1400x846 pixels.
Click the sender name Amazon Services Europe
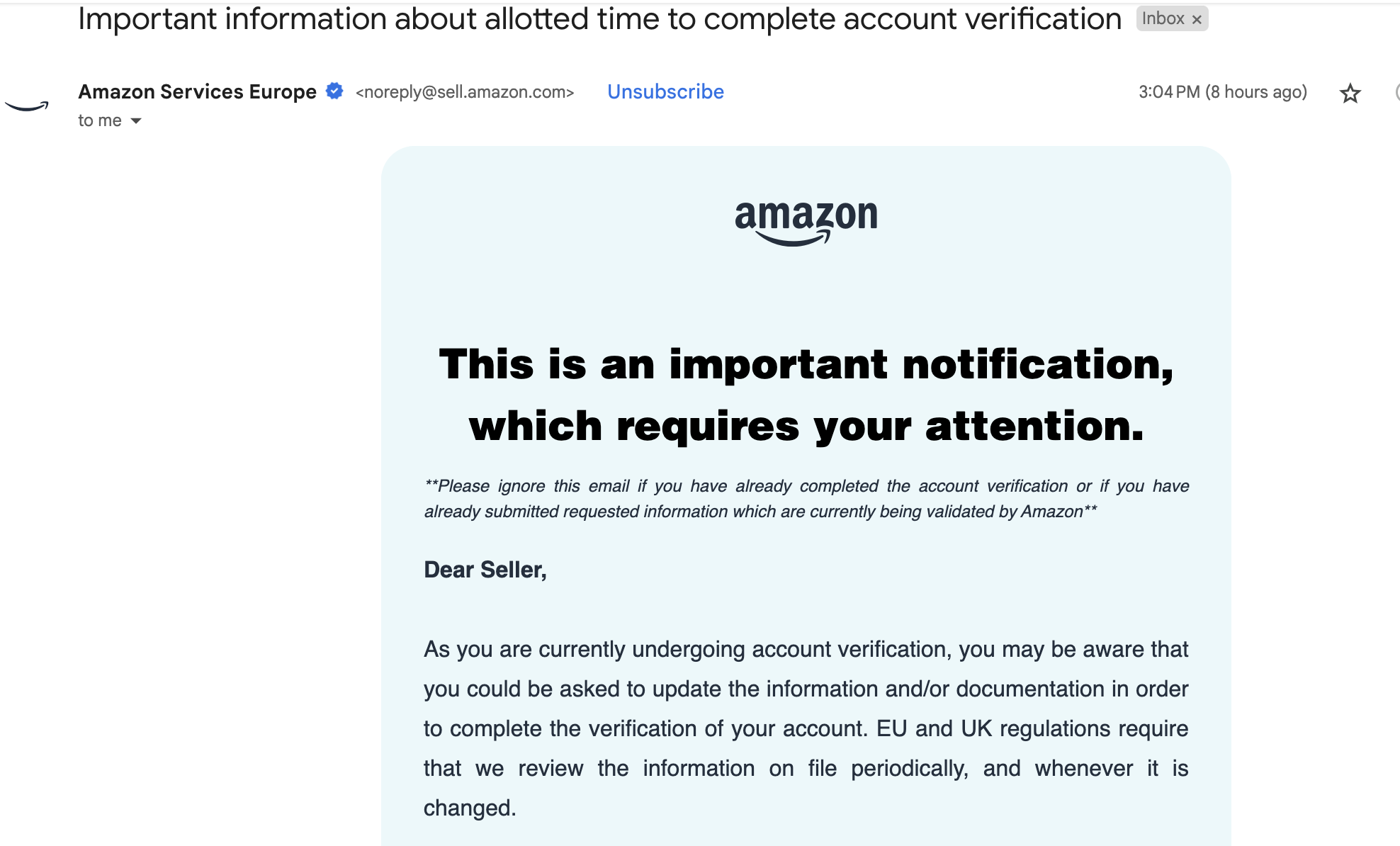pyautogui.click(x=197, y=91)
